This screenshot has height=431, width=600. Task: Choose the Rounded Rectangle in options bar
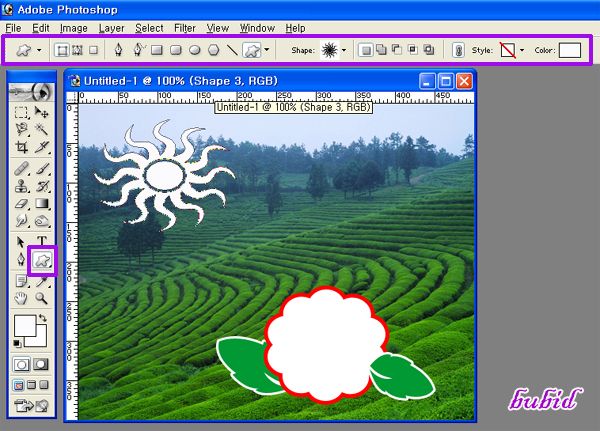[x=176, y=50]
